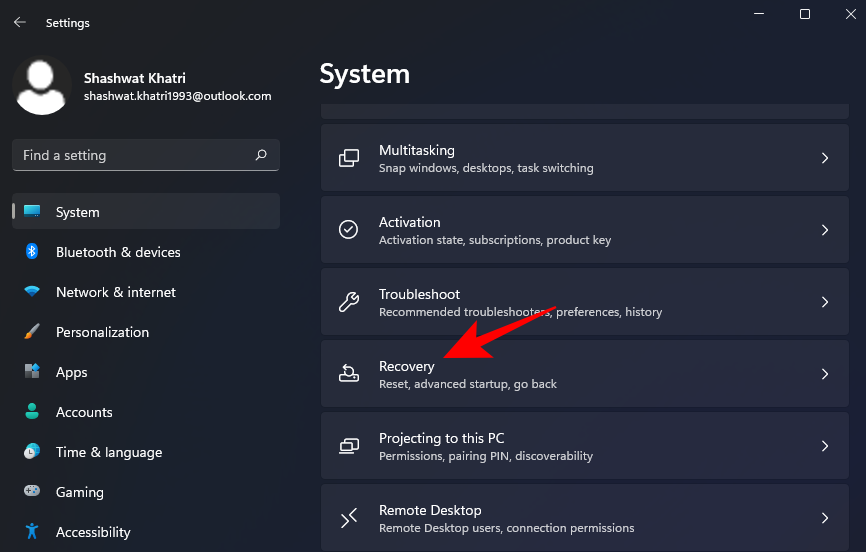Open Activation using the right chevron

click(824, 230)
